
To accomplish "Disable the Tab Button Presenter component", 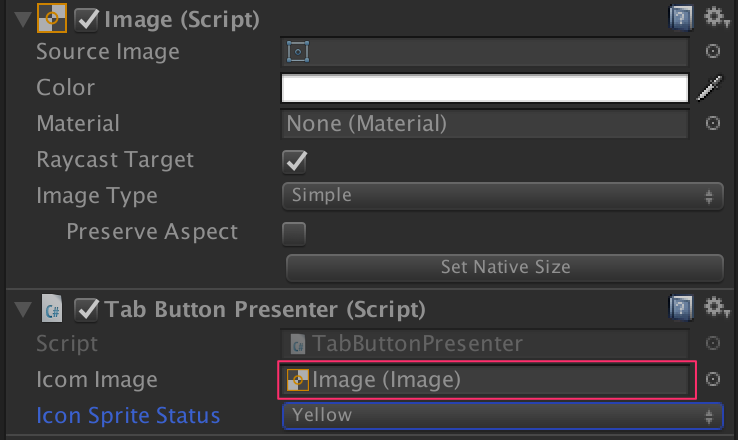I will click(x=87, y=308).
